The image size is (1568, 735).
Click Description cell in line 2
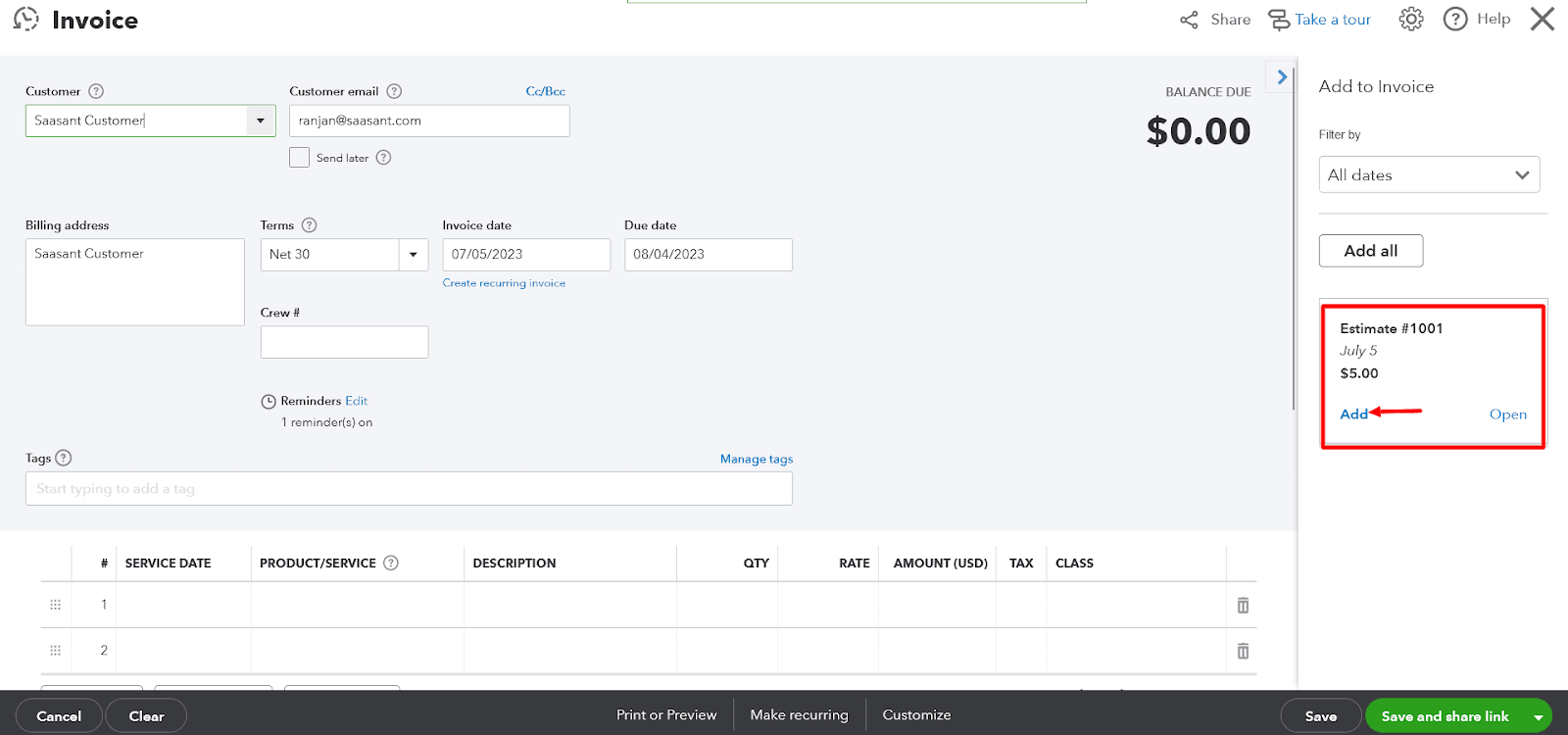[570, 651]
